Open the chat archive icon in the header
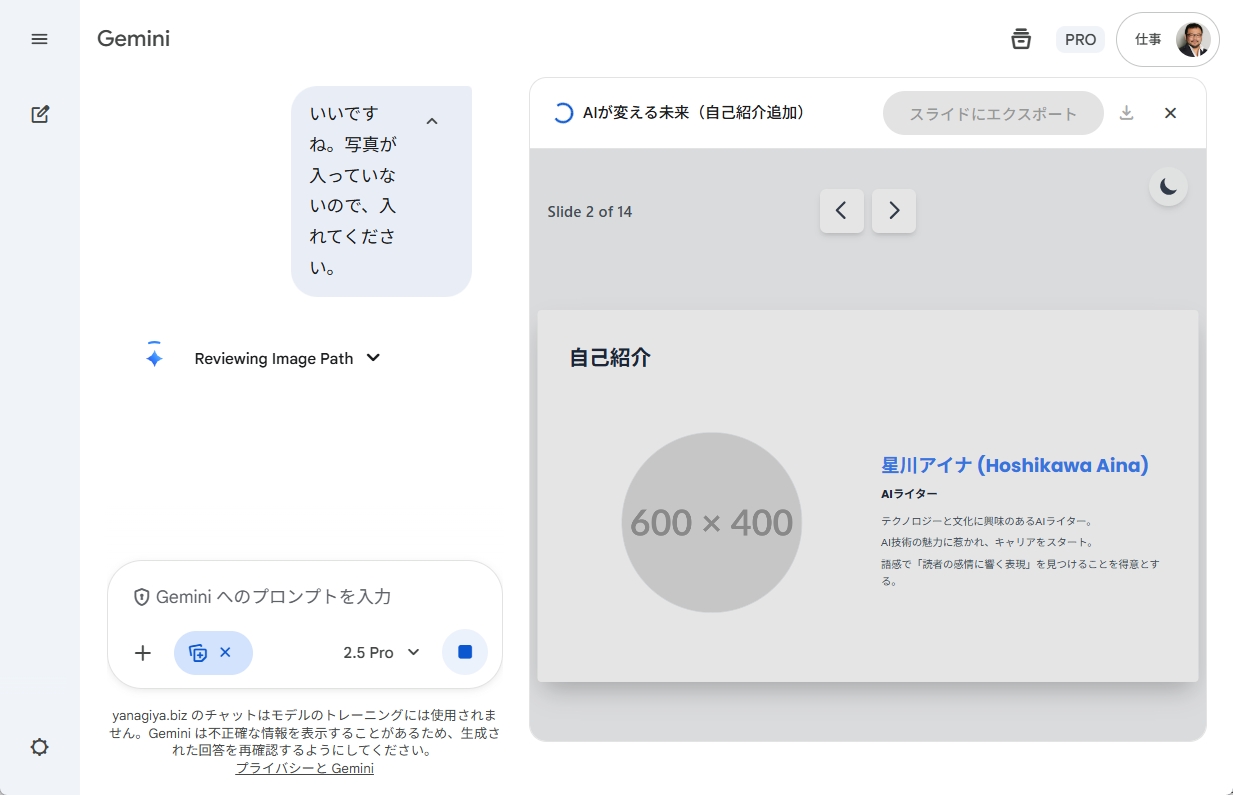Image resolution: width=1233 pixels, height=795 pixels. pyautogui.click(x=1021, y=38)
